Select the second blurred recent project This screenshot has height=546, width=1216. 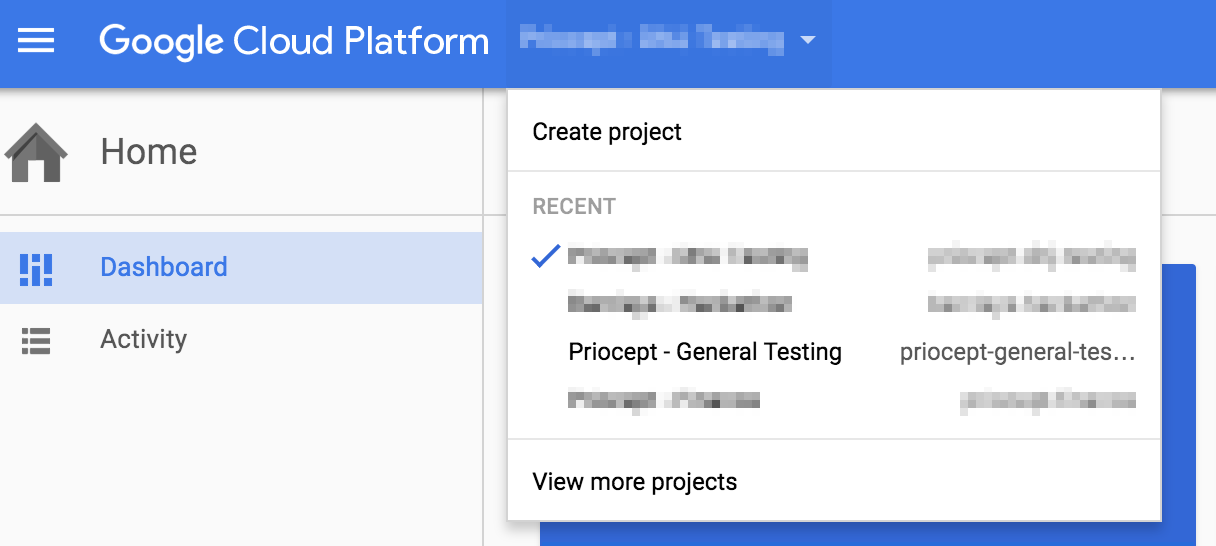click(834, 304)
